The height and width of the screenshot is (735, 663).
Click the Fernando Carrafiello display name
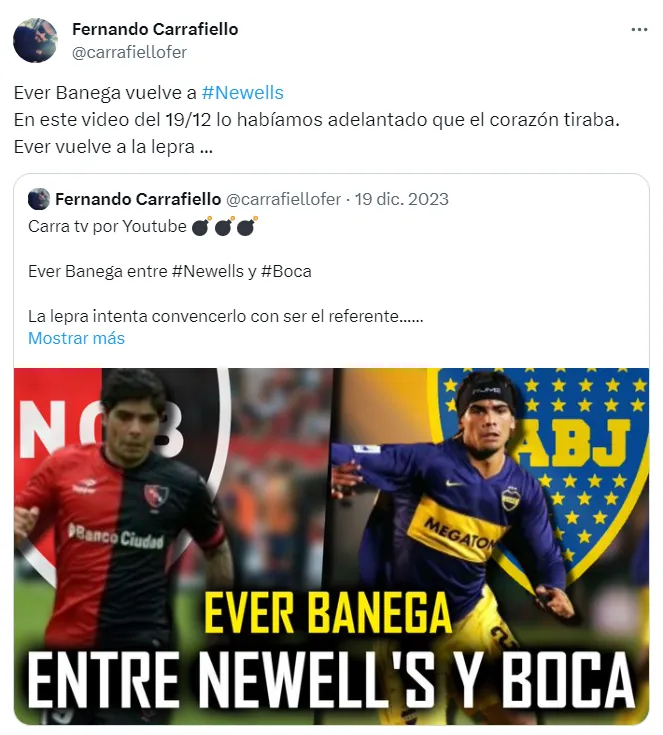coord(155,29)
